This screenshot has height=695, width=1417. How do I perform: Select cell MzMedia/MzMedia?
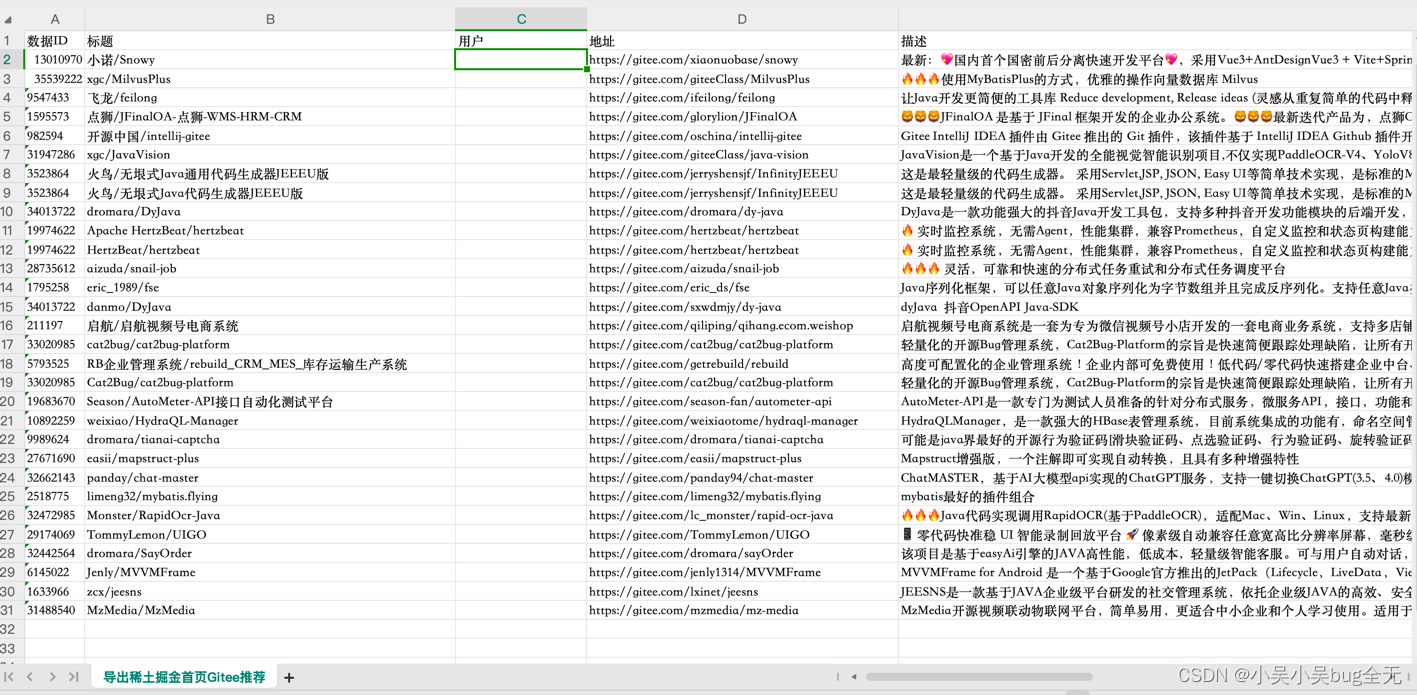coord(270,610)
